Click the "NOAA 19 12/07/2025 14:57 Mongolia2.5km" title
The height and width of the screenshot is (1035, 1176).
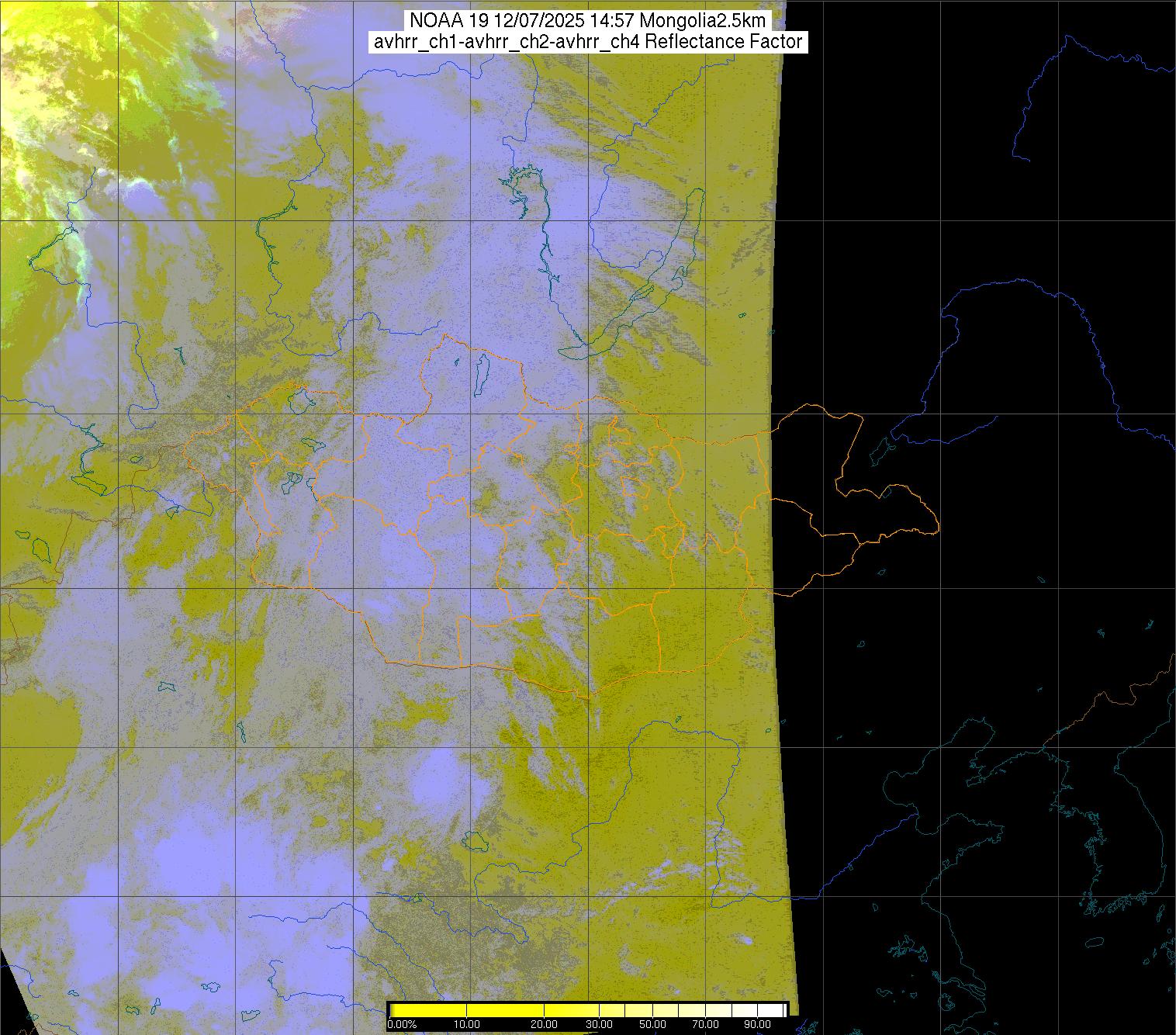pyautogui.click(x=587, y=19)
